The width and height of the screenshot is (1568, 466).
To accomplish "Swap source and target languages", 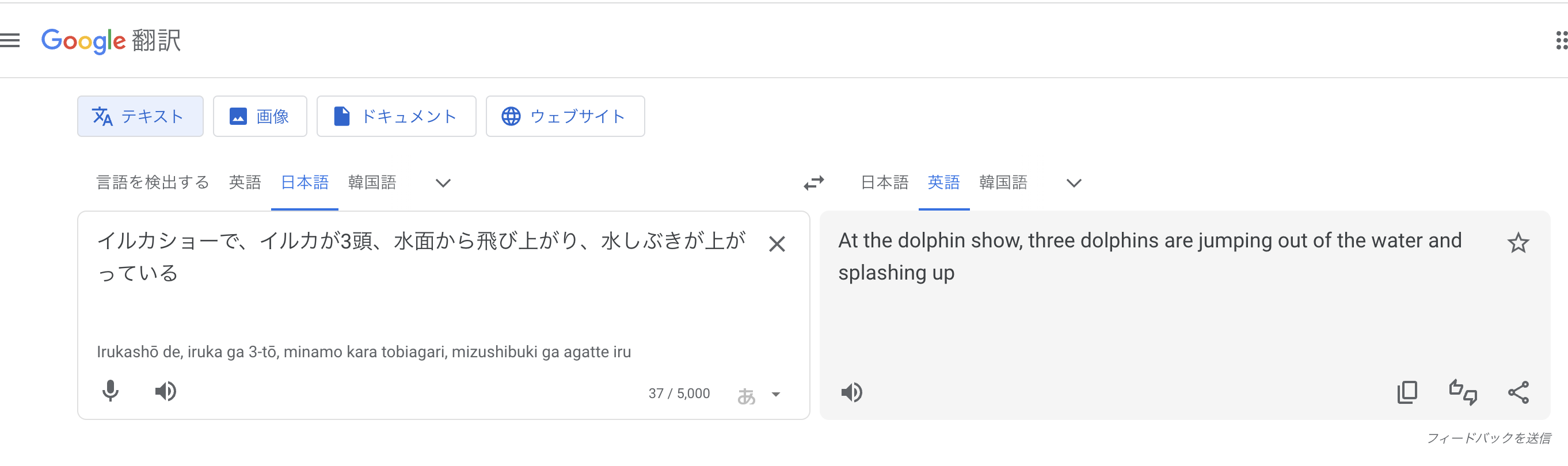I will [x=813, y=183].
